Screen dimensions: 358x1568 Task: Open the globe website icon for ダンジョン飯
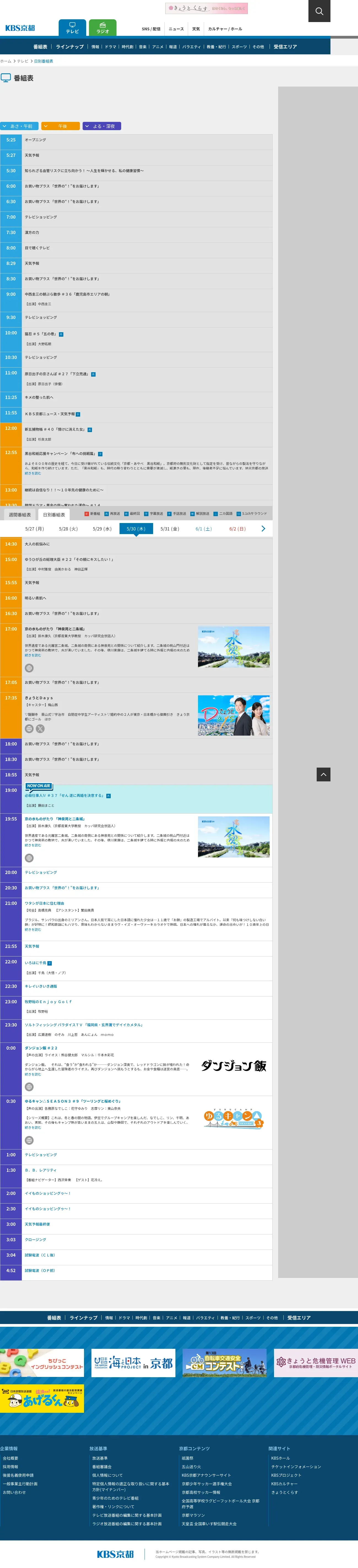pos(29,1087)
